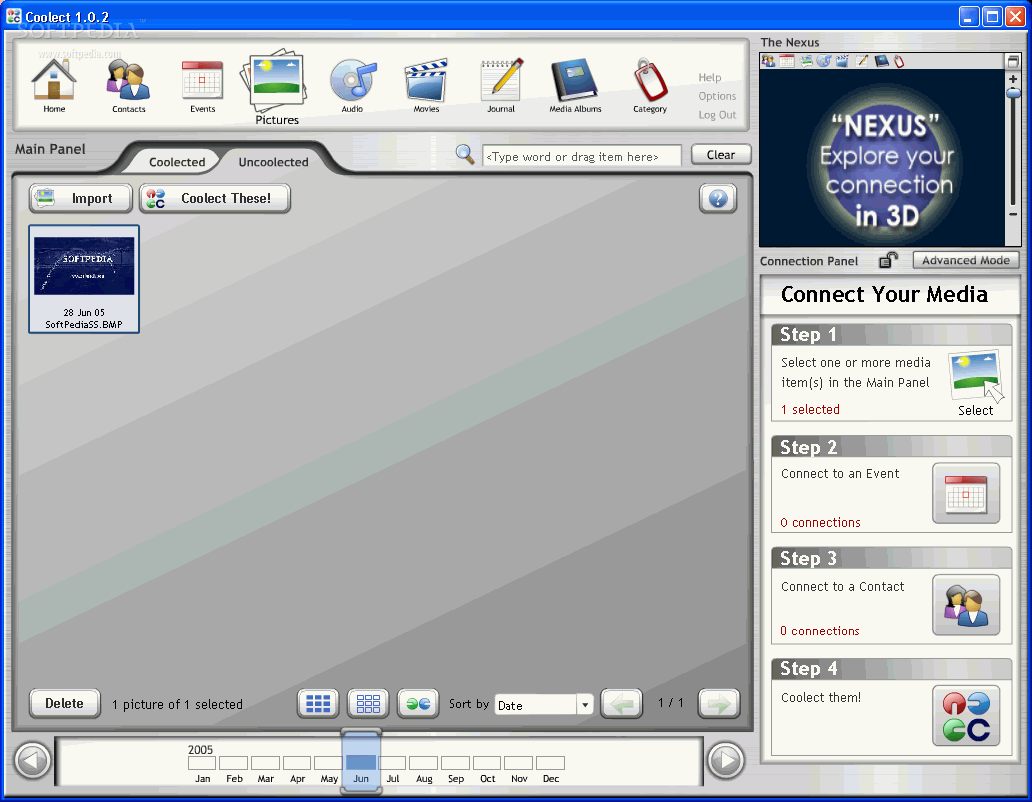Connect to a Contact in Step 3

(966, 605)
